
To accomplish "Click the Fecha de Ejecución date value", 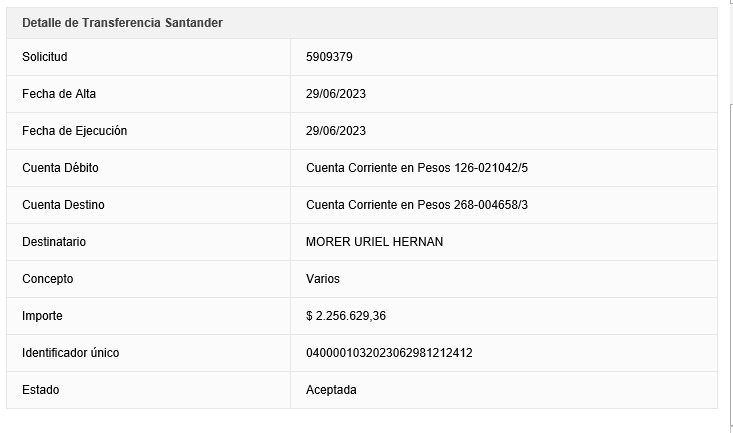I will tap(336, 131).
